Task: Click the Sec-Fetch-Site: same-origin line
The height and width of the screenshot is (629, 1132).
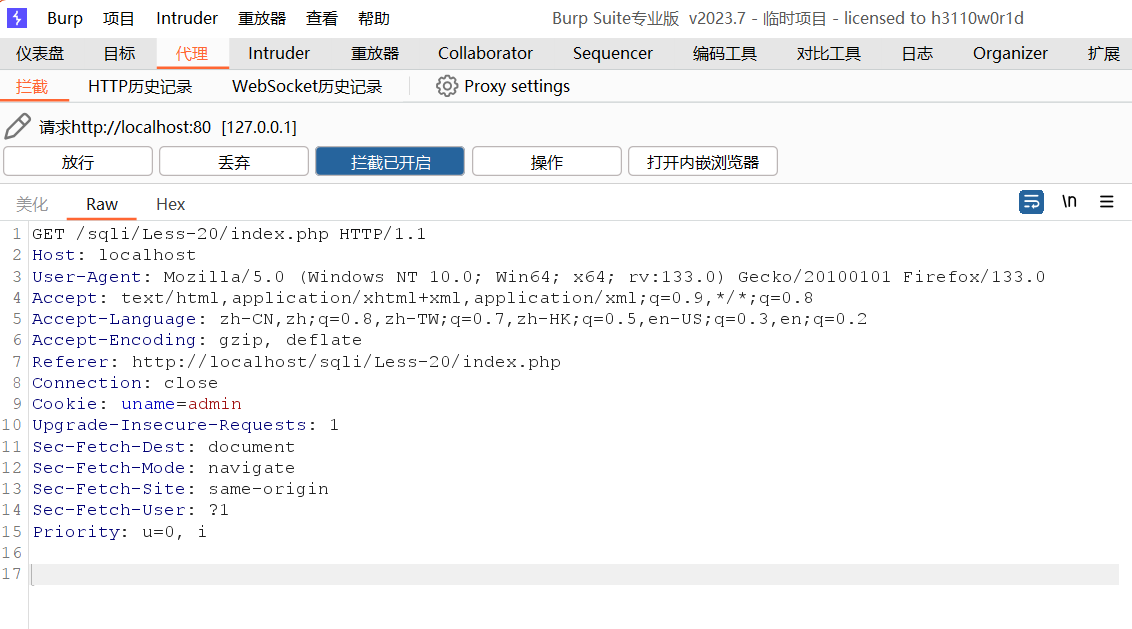Action: pyautogui.click(x=180, y=489)
